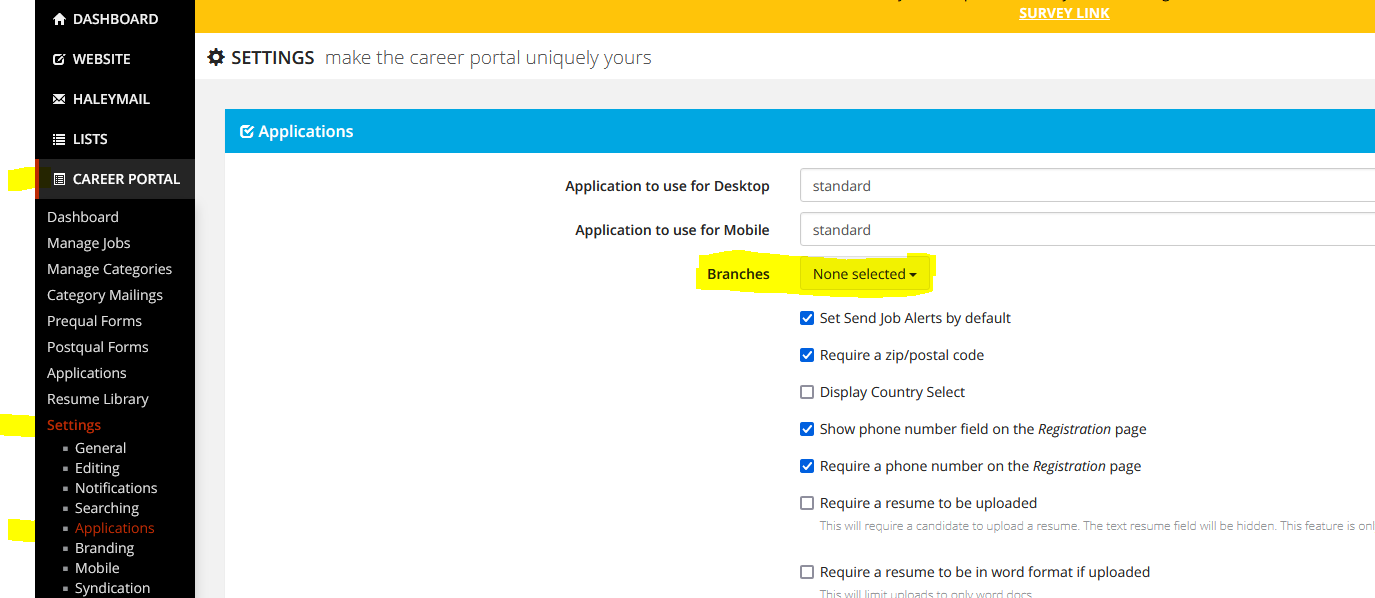Open Postqual Forms page

[98, 347]
